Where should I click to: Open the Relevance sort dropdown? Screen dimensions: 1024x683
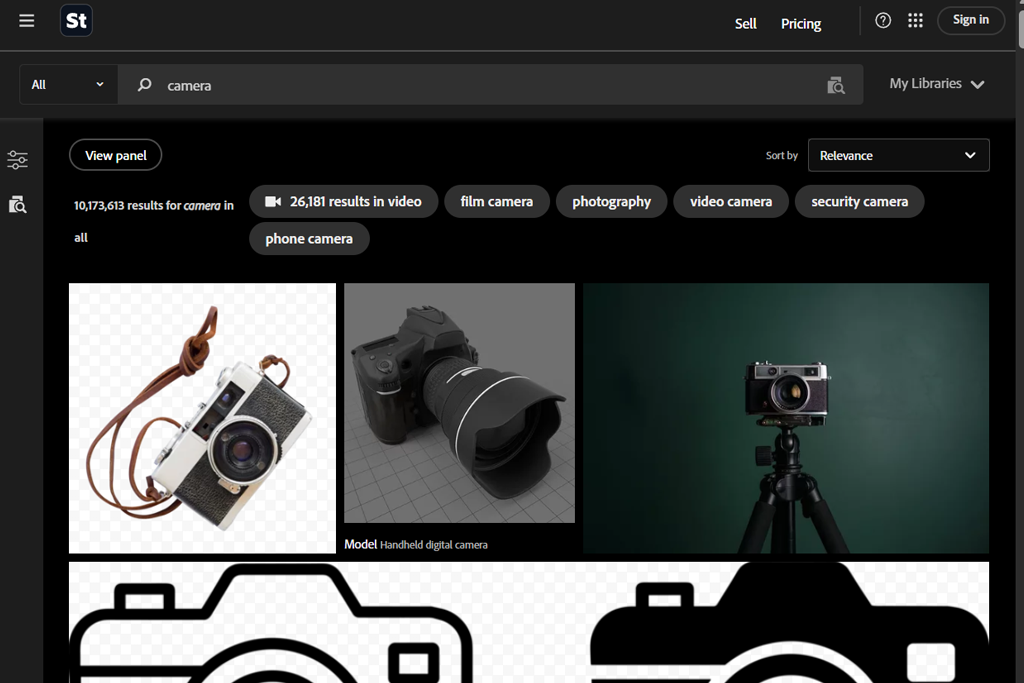click(x=899, y=155)
